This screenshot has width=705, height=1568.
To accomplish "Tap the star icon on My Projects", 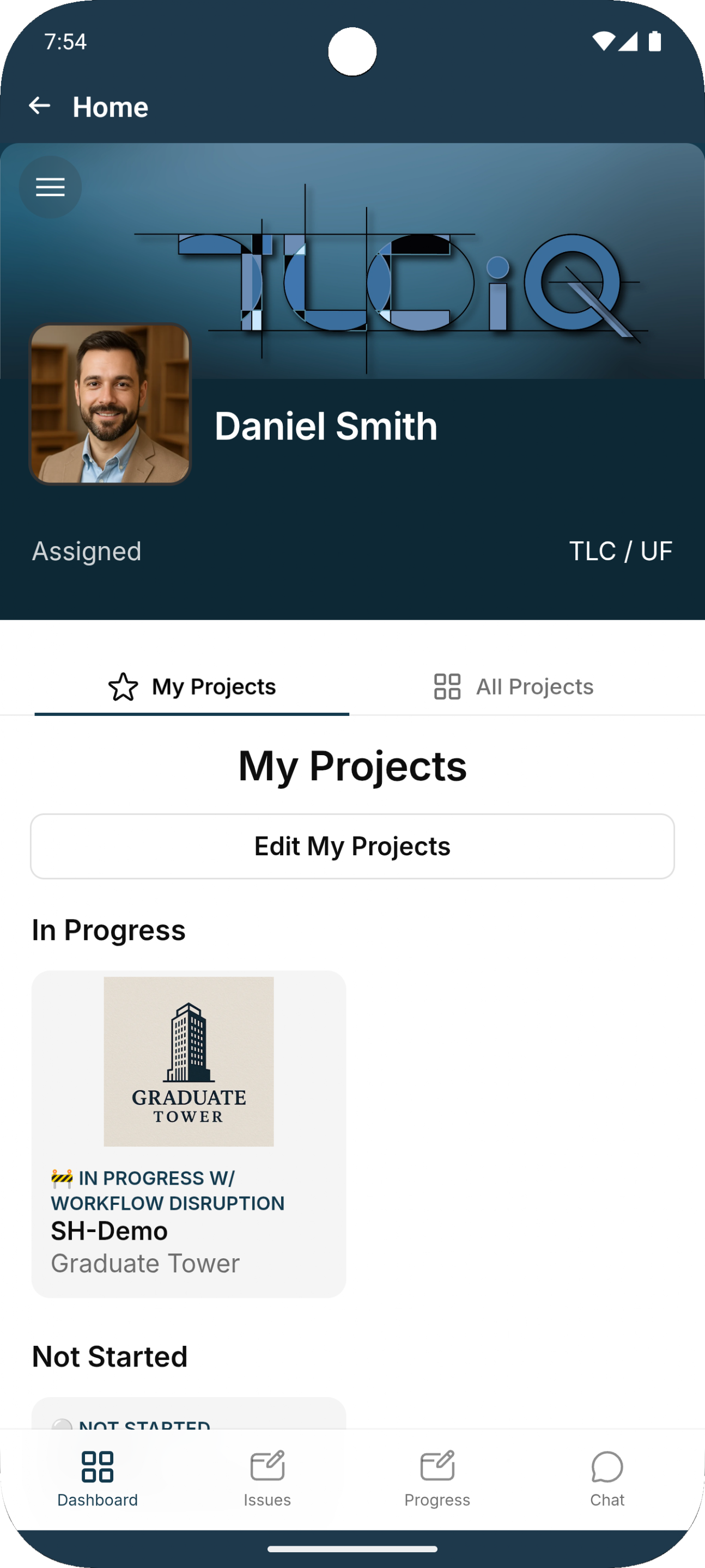I will coord(123,687).
